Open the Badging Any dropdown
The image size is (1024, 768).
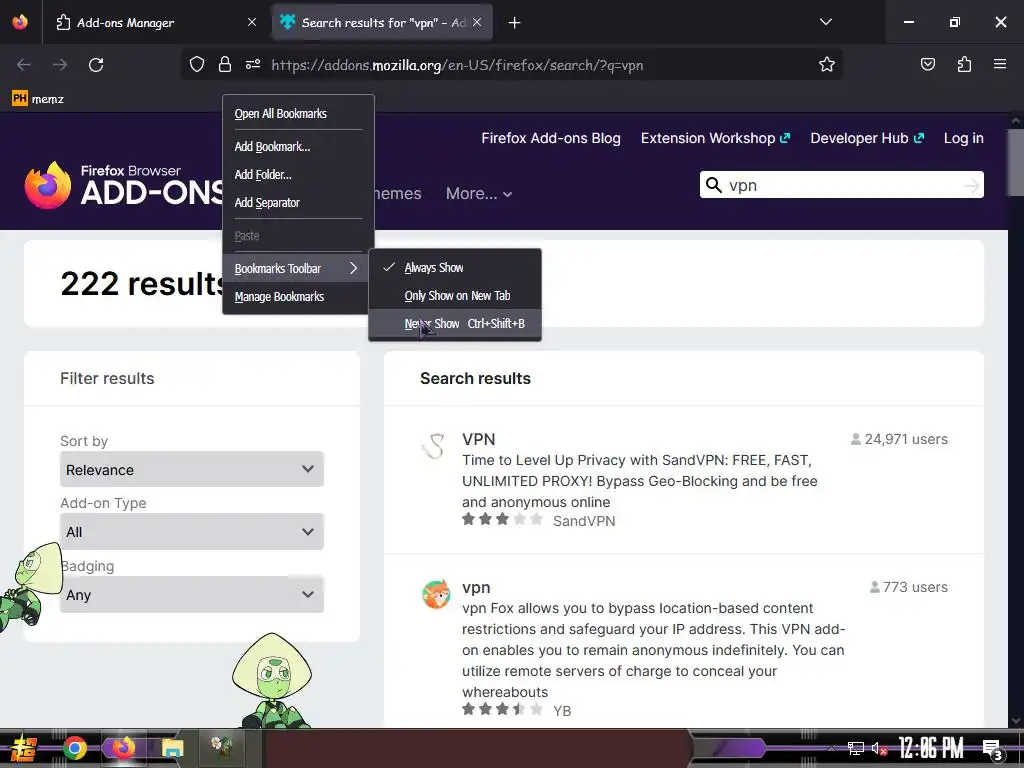191,595
